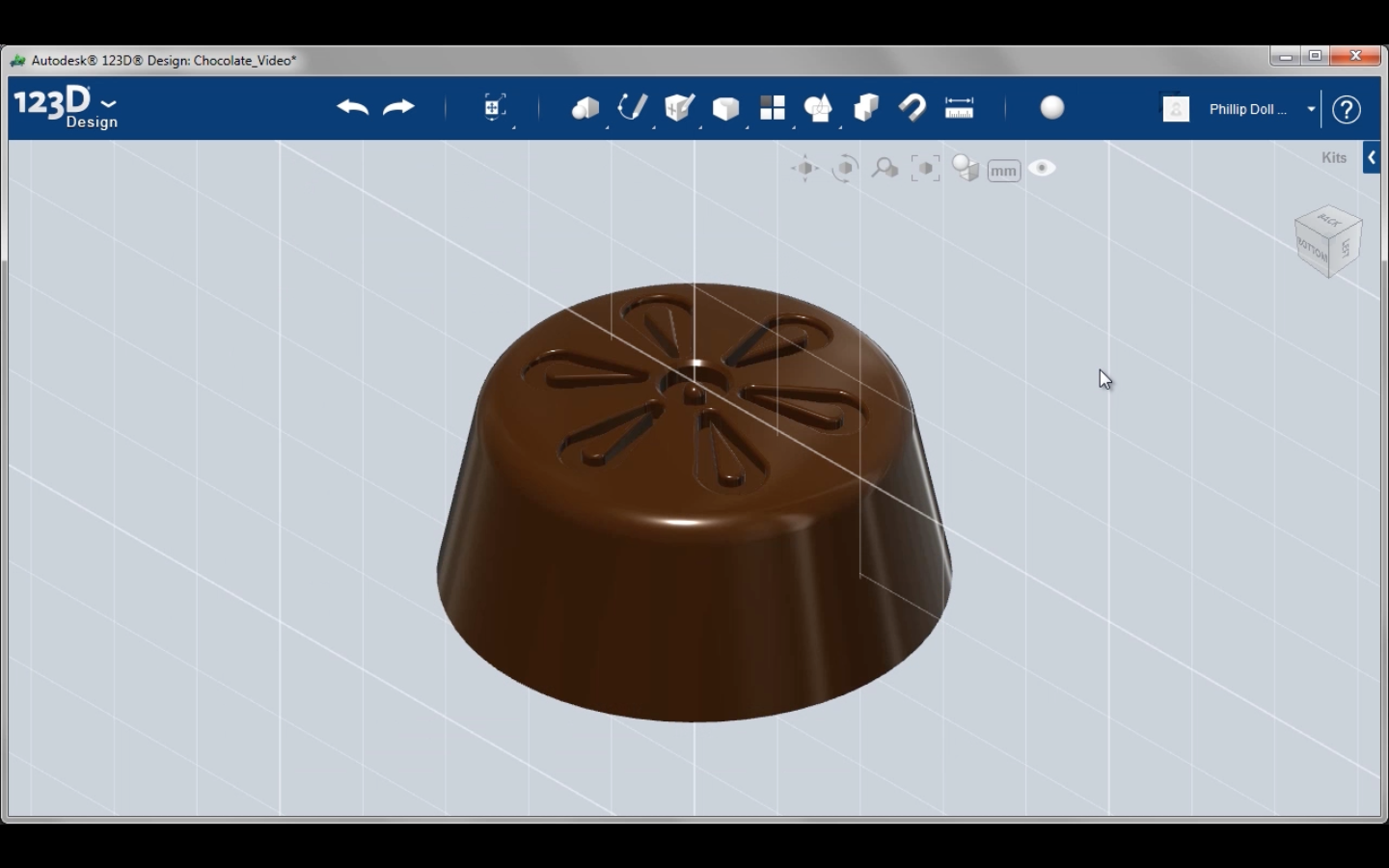Toggle the material display mode icon
Screen dimensions: 1389x868
pos(966,169)
